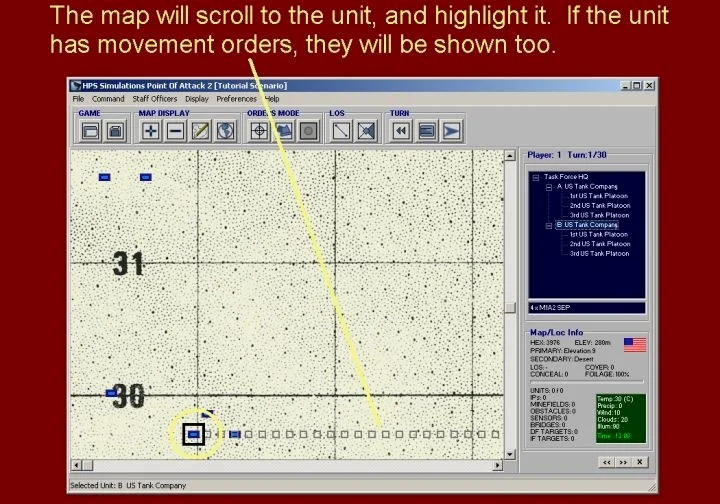Click the blue list icon in TURN group
This screenshot has width=720, height=504.
pyautogui.click(x=427, y=131)
